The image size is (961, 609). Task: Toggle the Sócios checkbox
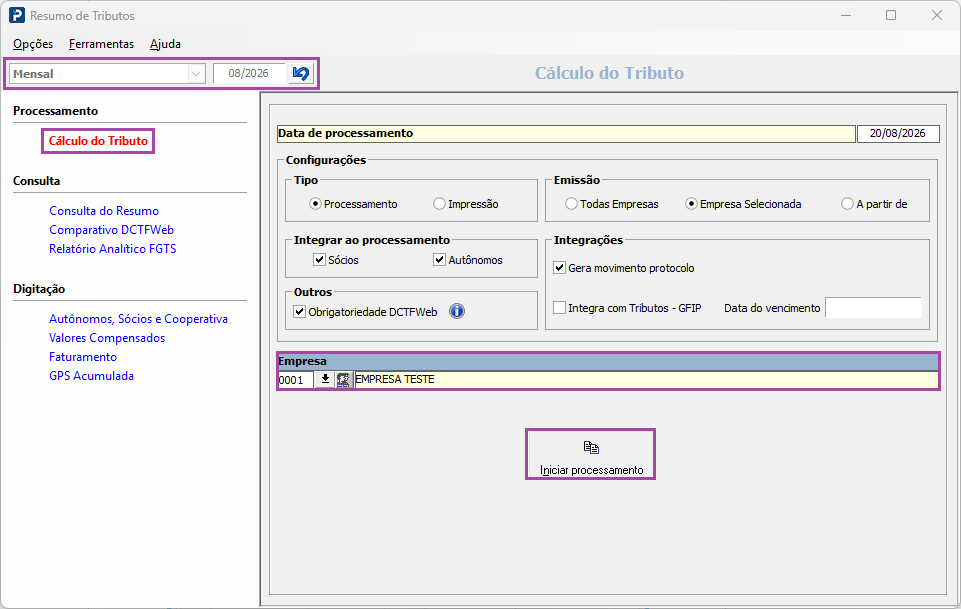(319, 259)
